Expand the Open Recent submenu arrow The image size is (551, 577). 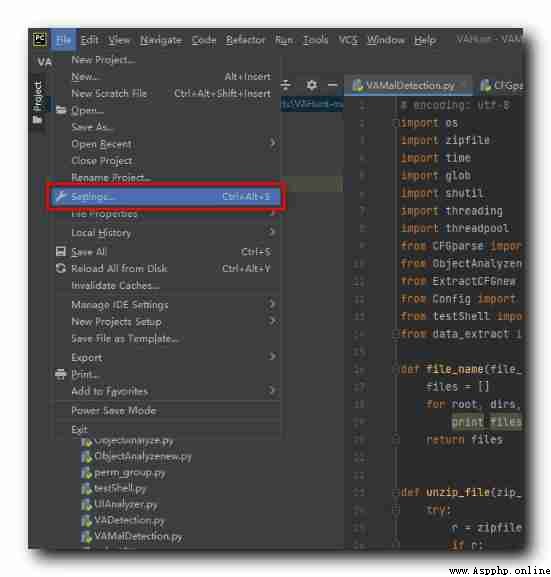point(272,143)
